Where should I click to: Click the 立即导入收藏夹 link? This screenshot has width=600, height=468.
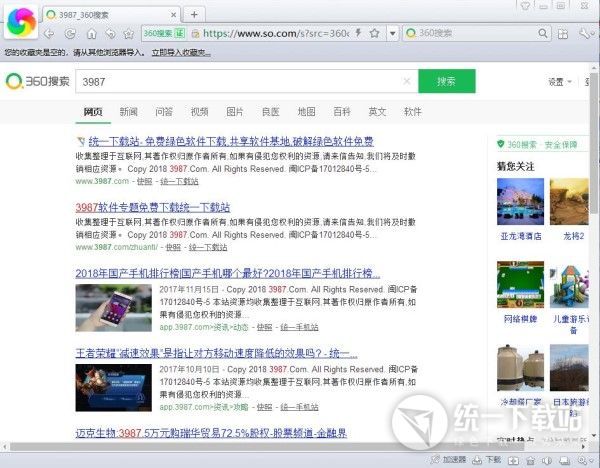tap(181, 52)
